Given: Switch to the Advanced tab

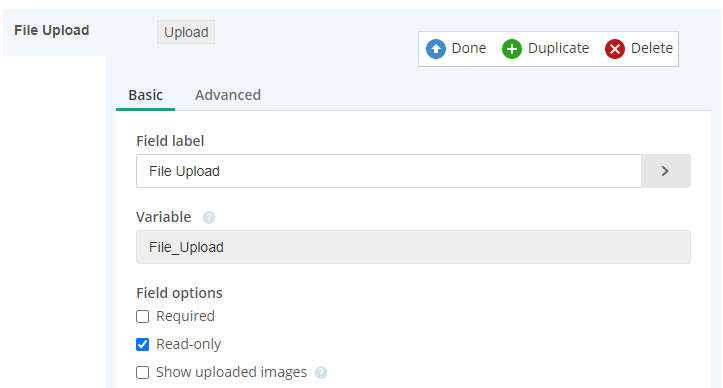Looking at the screenshot, I should pyautogui.click(x=228, y=95).
